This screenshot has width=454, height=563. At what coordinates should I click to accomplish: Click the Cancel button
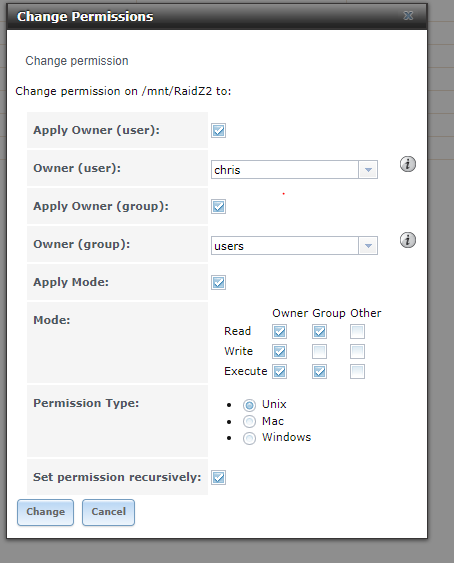[108, 512]
